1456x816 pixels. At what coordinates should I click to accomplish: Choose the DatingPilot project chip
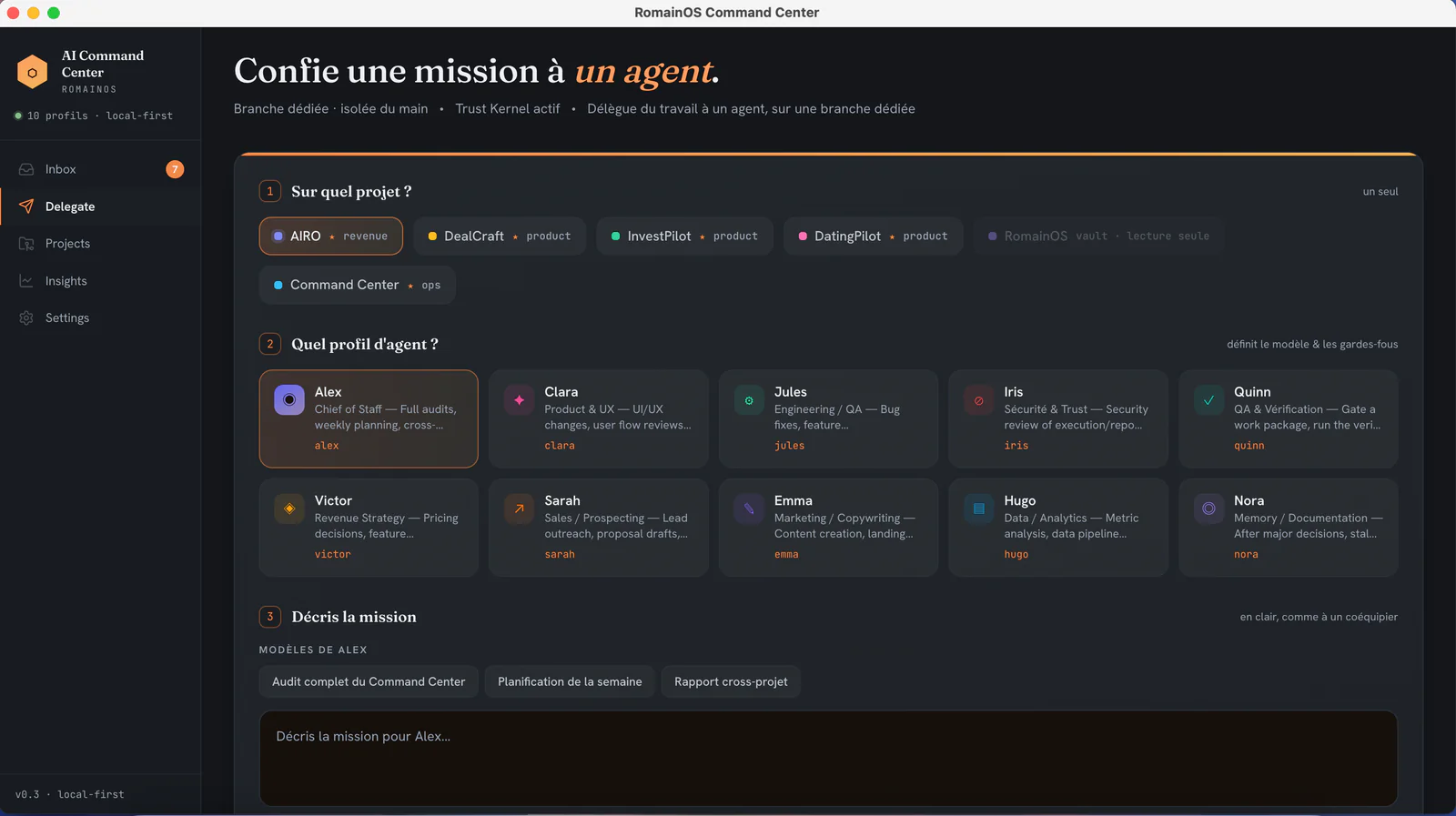(x=873, y=236)
